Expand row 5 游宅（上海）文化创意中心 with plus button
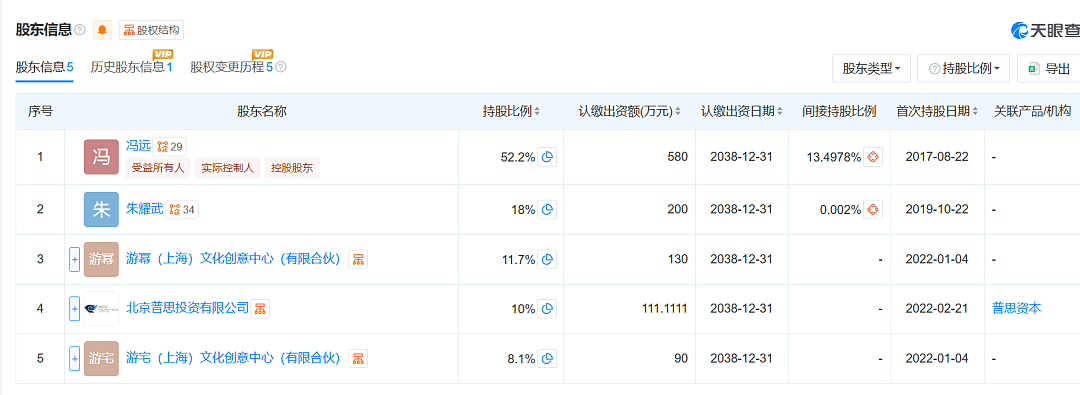Viewport: 1080px width, 395px height. [x=74, y=358]
